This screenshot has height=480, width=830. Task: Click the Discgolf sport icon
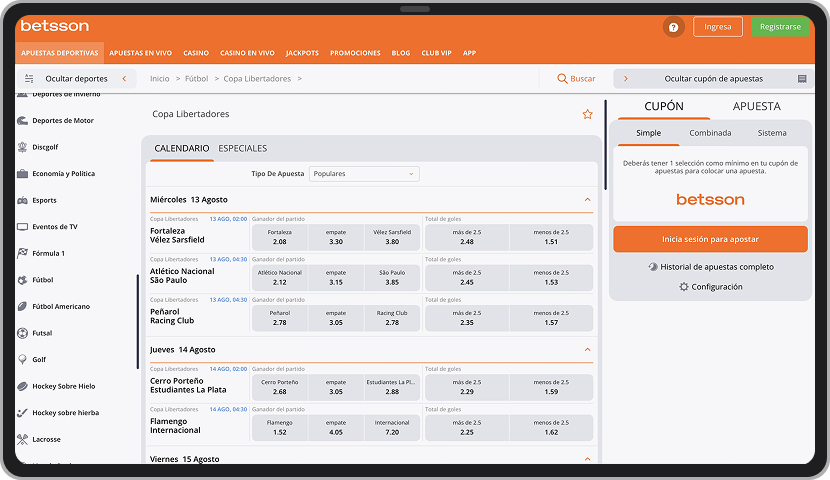[x=22, y=147]
